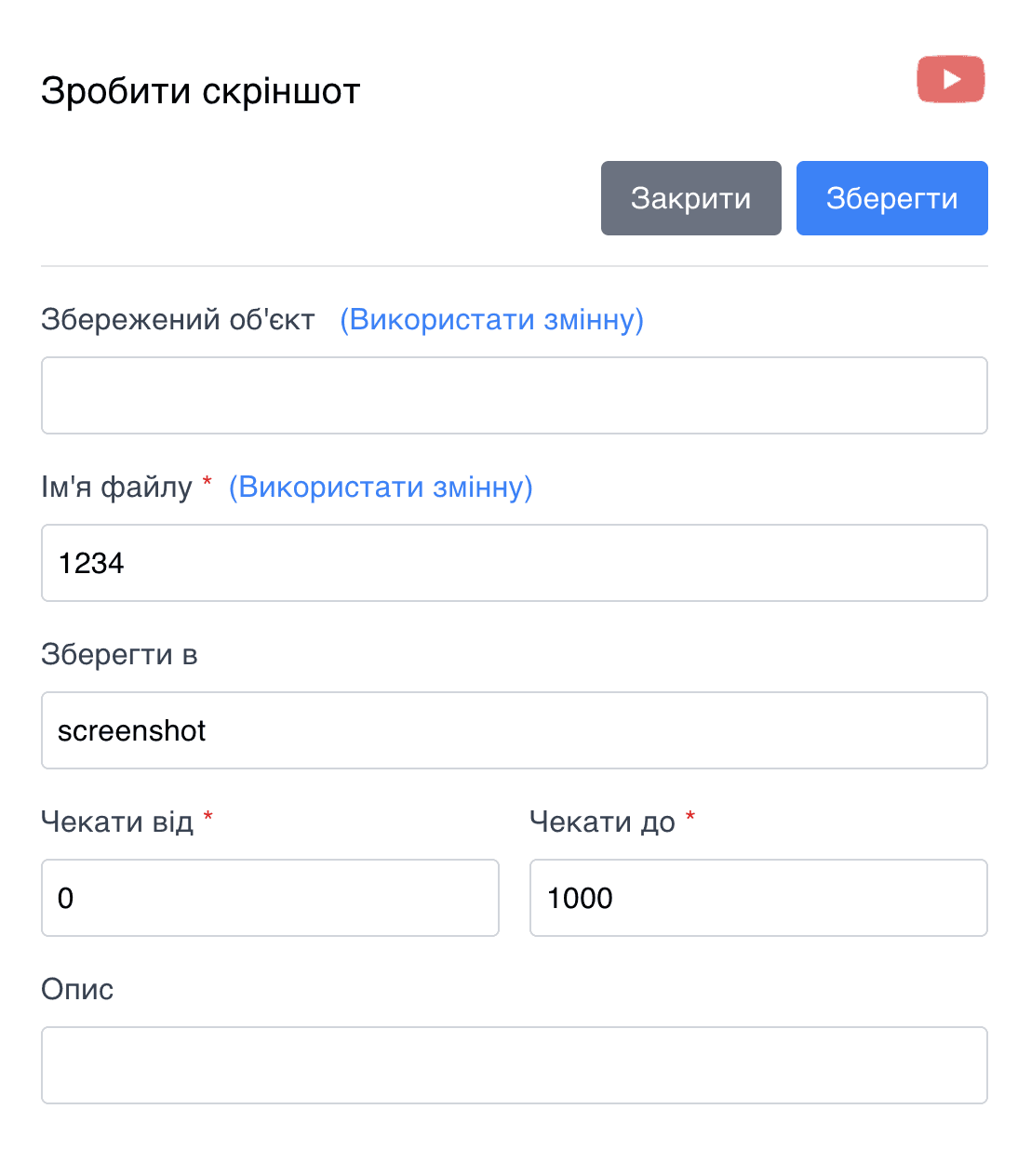Click the Опис label text
1031x1176 pixels.
tap(76, 989)
